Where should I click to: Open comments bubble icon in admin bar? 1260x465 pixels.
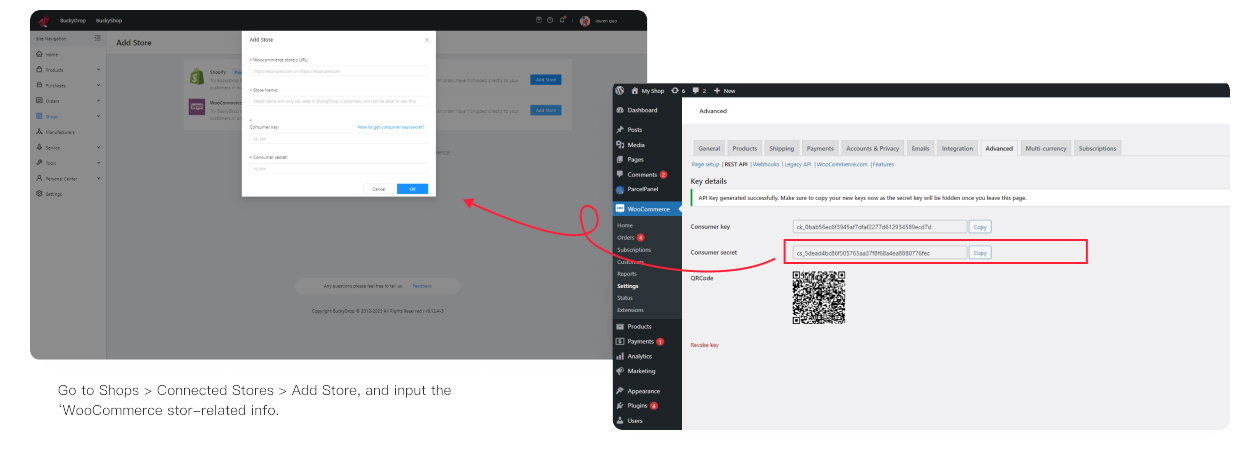coord(696,90)
